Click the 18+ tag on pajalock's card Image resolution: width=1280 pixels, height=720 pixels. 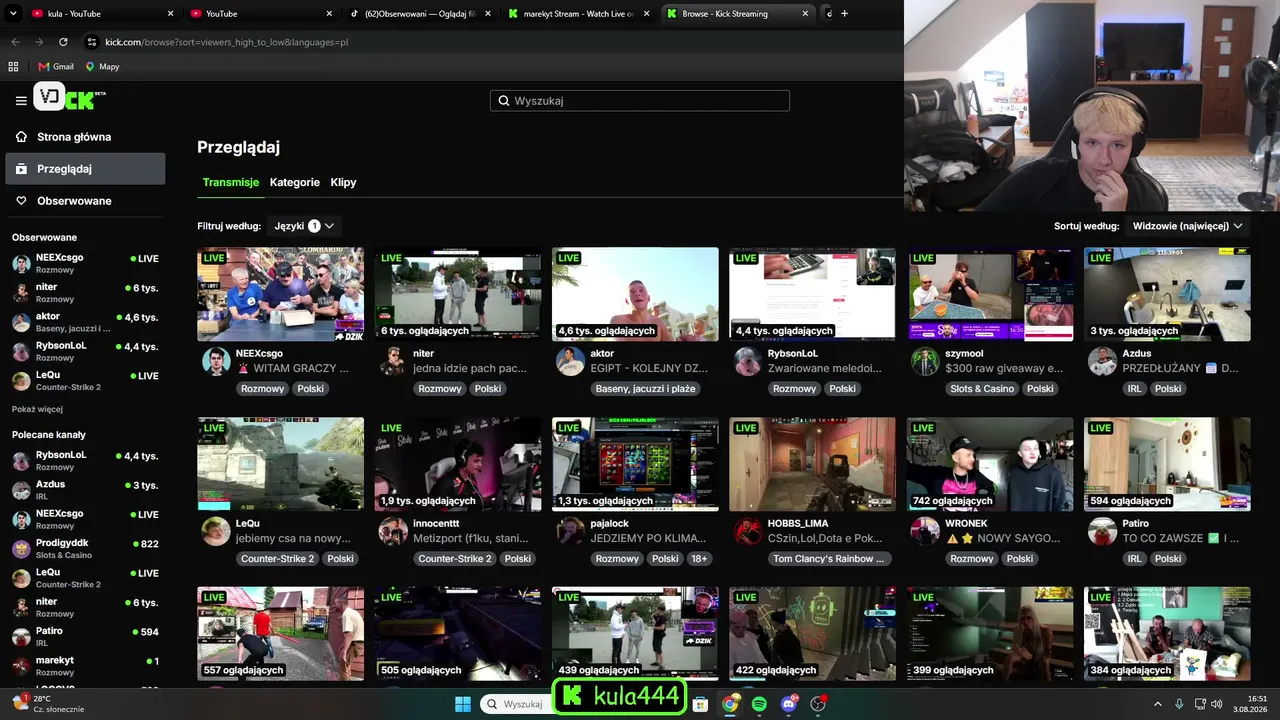coord(698,559)
